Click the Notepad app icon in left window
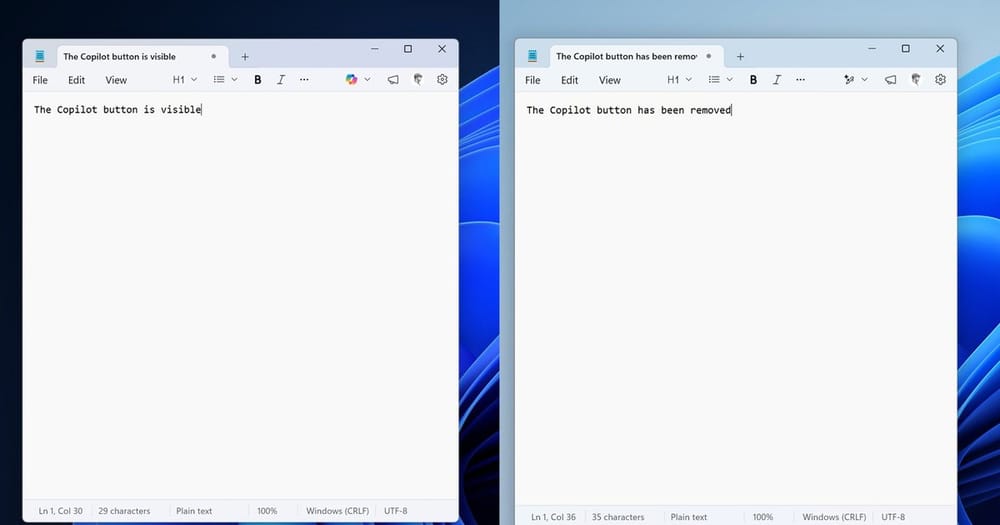The width and height of the screenshot is (1000, 525). 40,56
